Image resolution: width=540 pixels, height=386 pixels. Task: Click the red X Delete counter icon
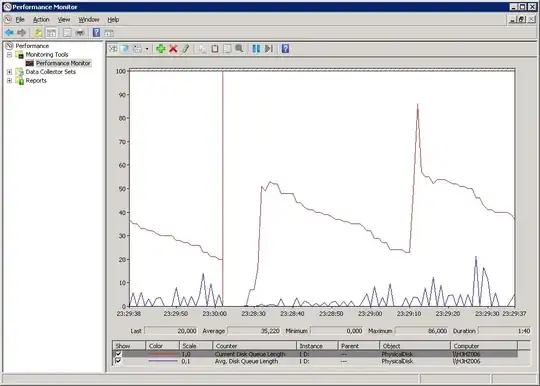click(173, 49)
